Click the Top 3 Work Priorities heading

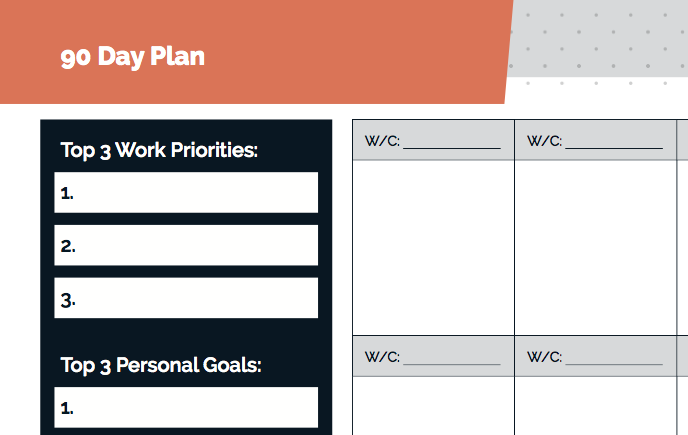point(159,150)
